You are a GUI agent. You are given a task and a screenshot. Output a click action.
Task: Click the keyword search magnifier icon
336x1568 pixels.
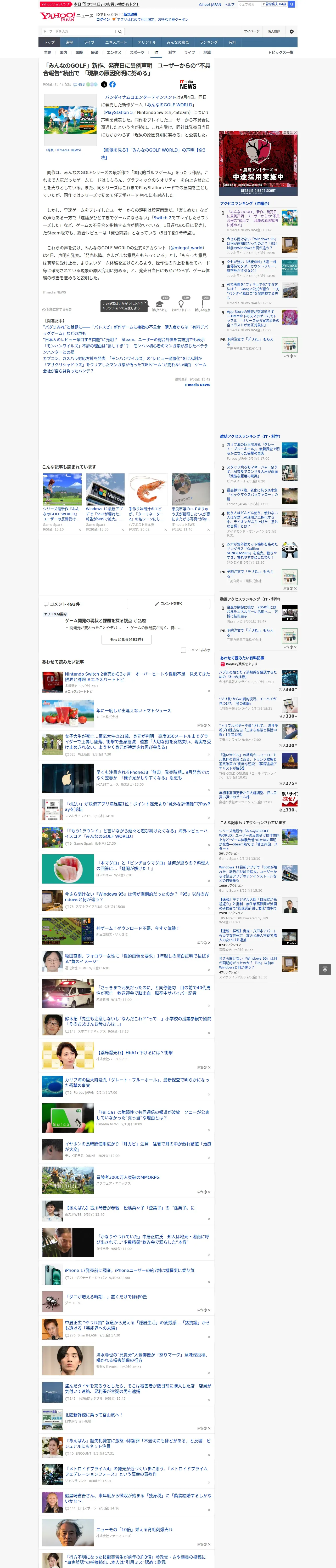120,32
